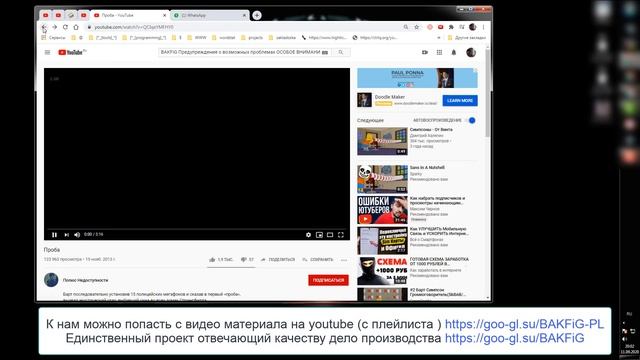Enable theater mode in the player

[330, 235]
